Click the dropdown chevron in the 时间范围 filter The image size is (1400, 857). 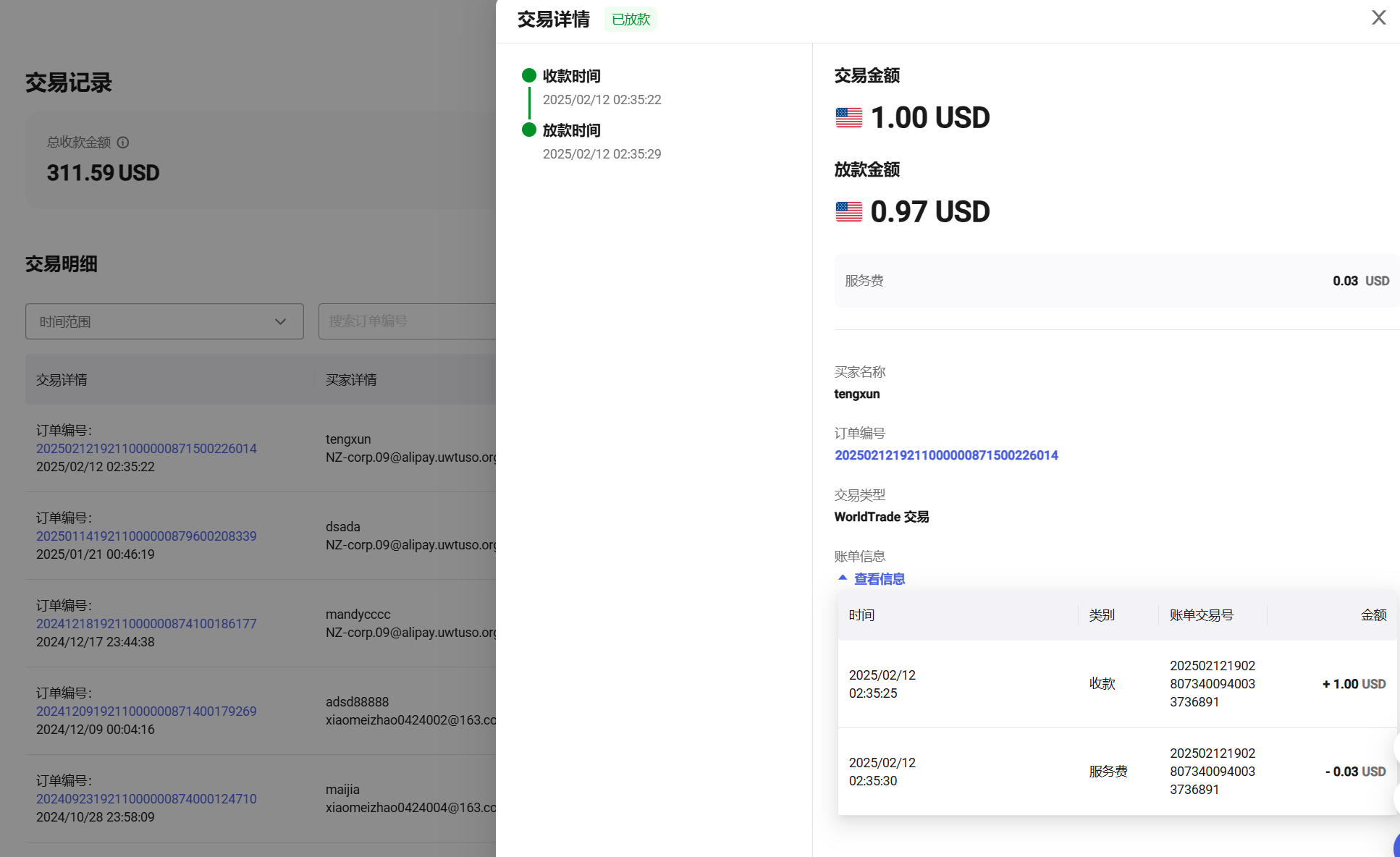pyautogui.click(x=281, y=321)
